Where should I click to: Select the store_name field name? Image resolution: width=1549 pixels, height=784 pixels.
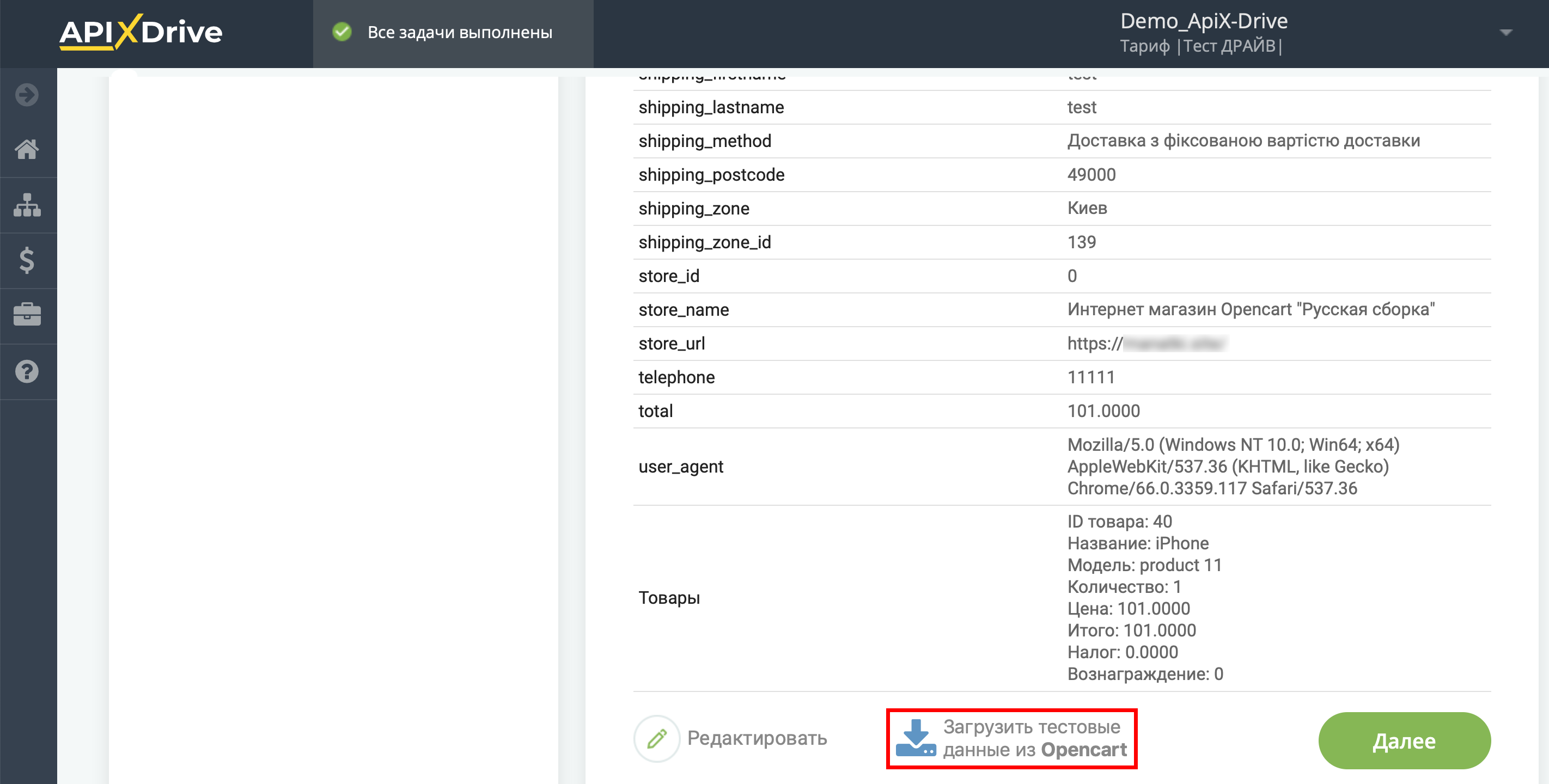684,310
